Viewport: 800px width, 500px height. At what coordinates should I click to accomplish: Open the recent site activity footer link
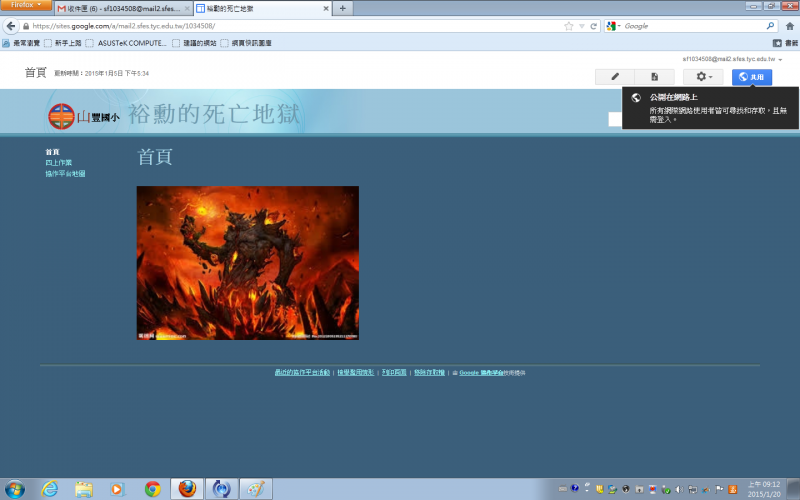pyautogui.click(x=302, y=372)
